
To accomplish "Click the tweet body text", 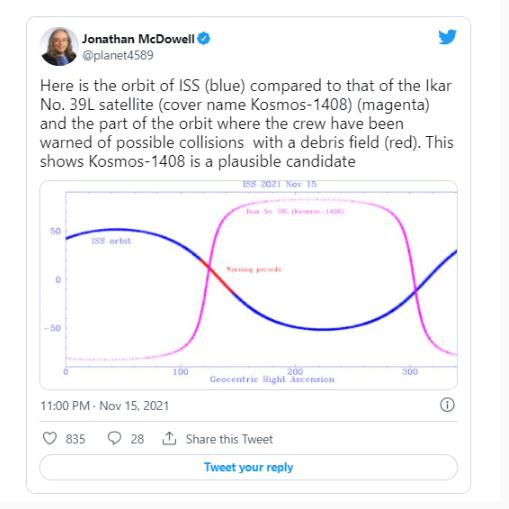I will click(247, 124).
